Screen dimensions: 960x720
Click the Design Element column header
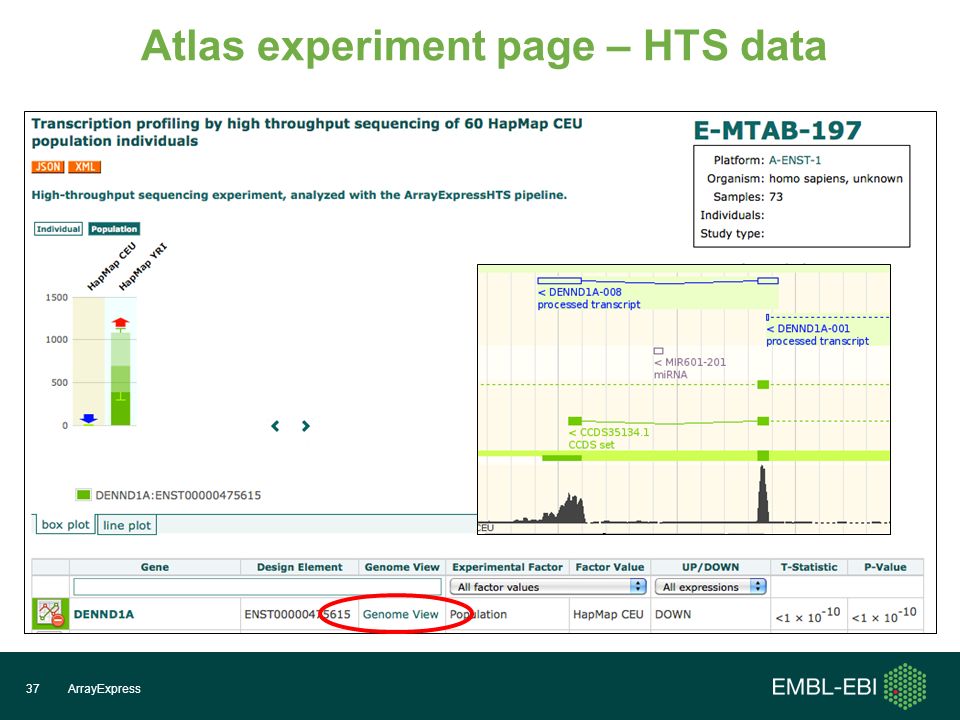pos(299,567)
